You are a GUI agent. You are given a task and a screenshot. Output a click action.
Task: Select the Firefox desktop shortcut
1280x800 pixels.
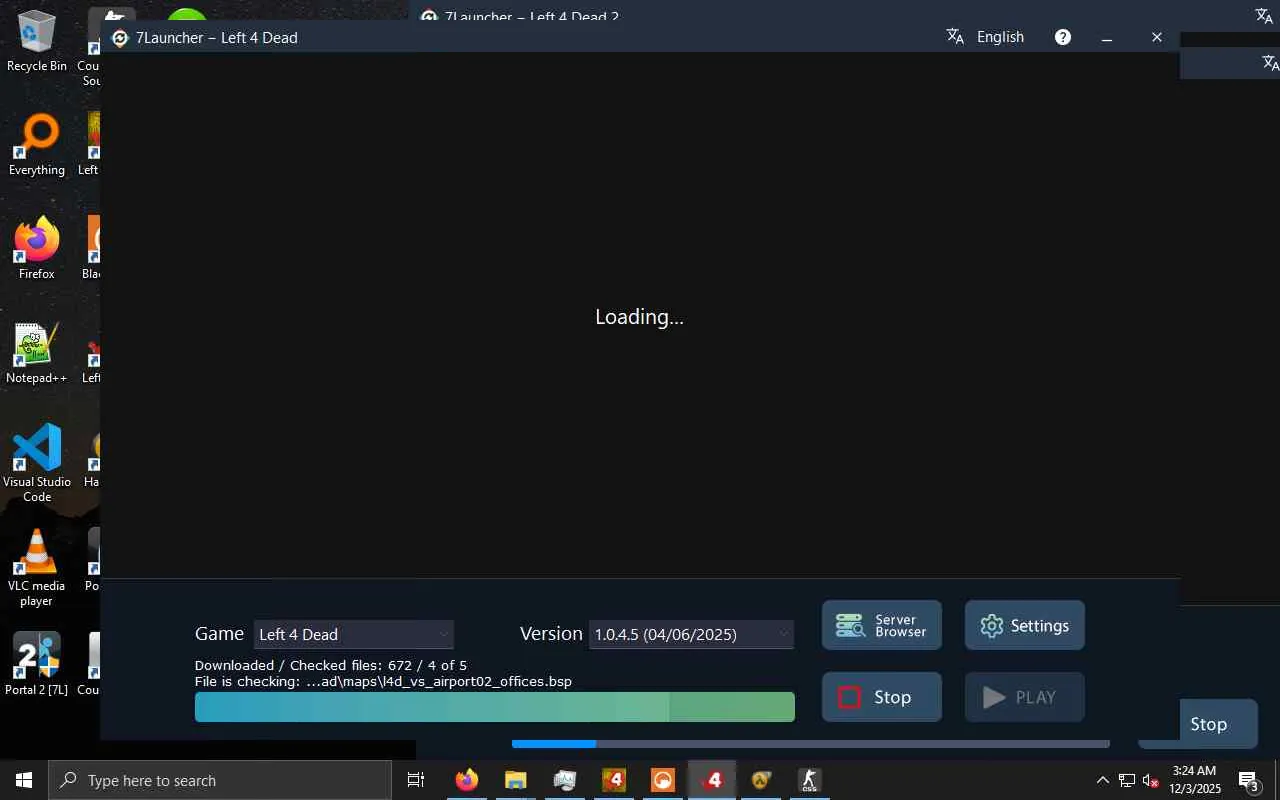(37, 249)
